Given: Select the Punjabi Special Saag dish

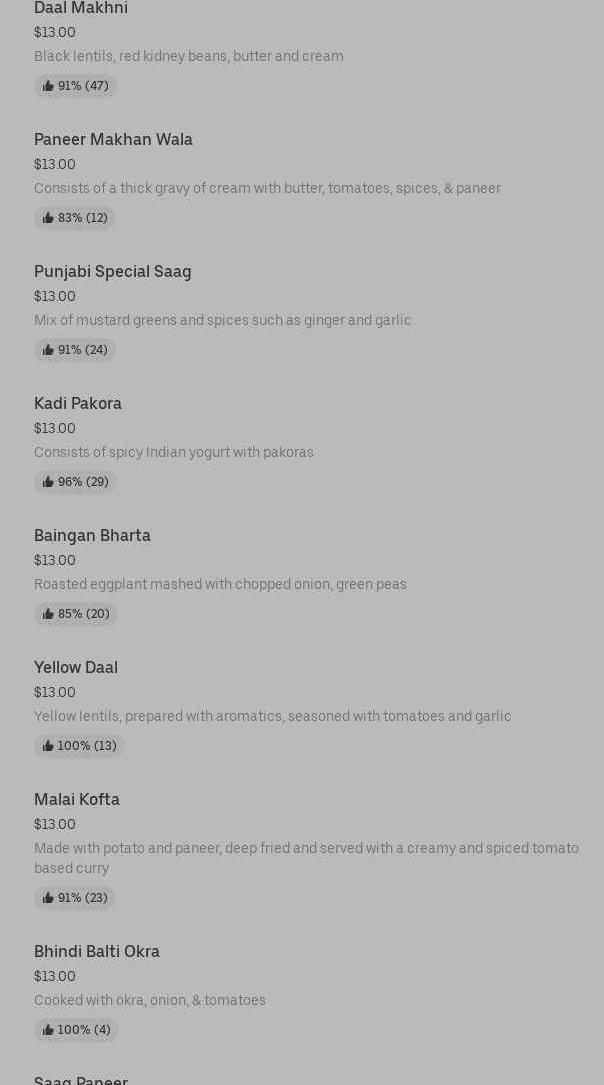Looking at the screenshot, I should (112, 272).
